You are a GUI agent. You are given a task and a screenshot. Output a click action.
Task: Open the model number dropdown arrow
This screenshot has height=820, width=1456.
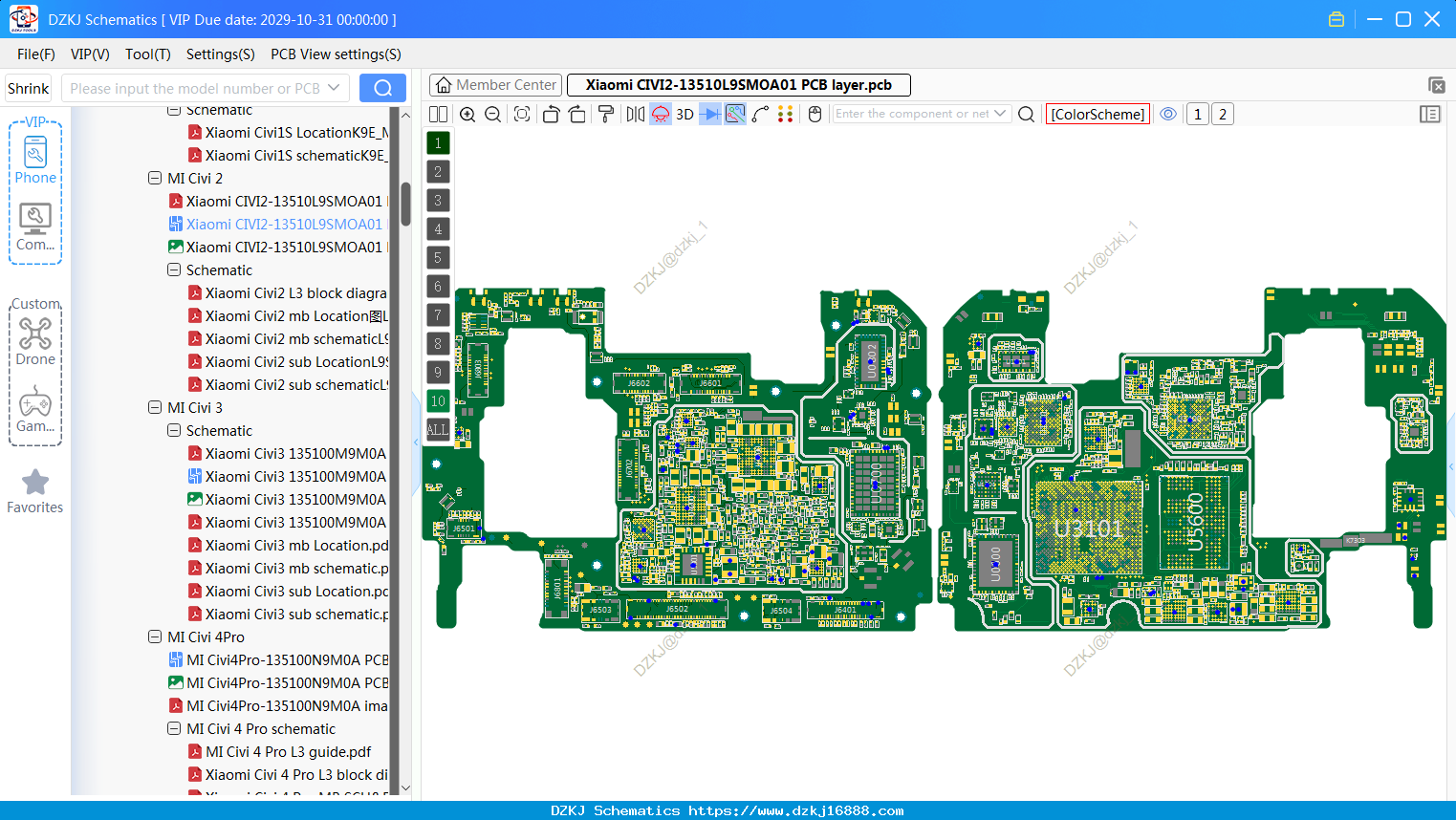point(334,88)
